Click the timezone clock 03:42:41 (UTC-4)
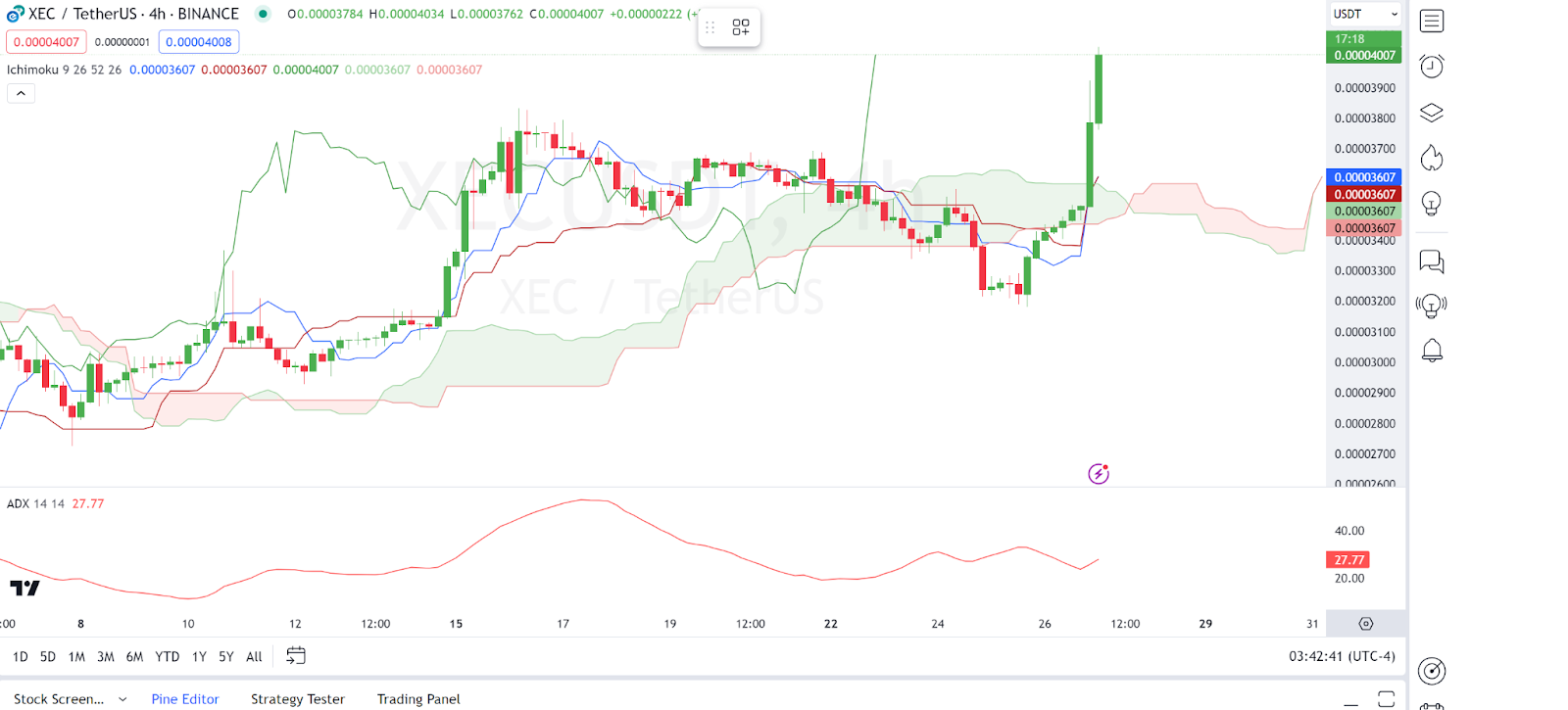This screenshot has width=1568, height=710. click(1342, 656)
